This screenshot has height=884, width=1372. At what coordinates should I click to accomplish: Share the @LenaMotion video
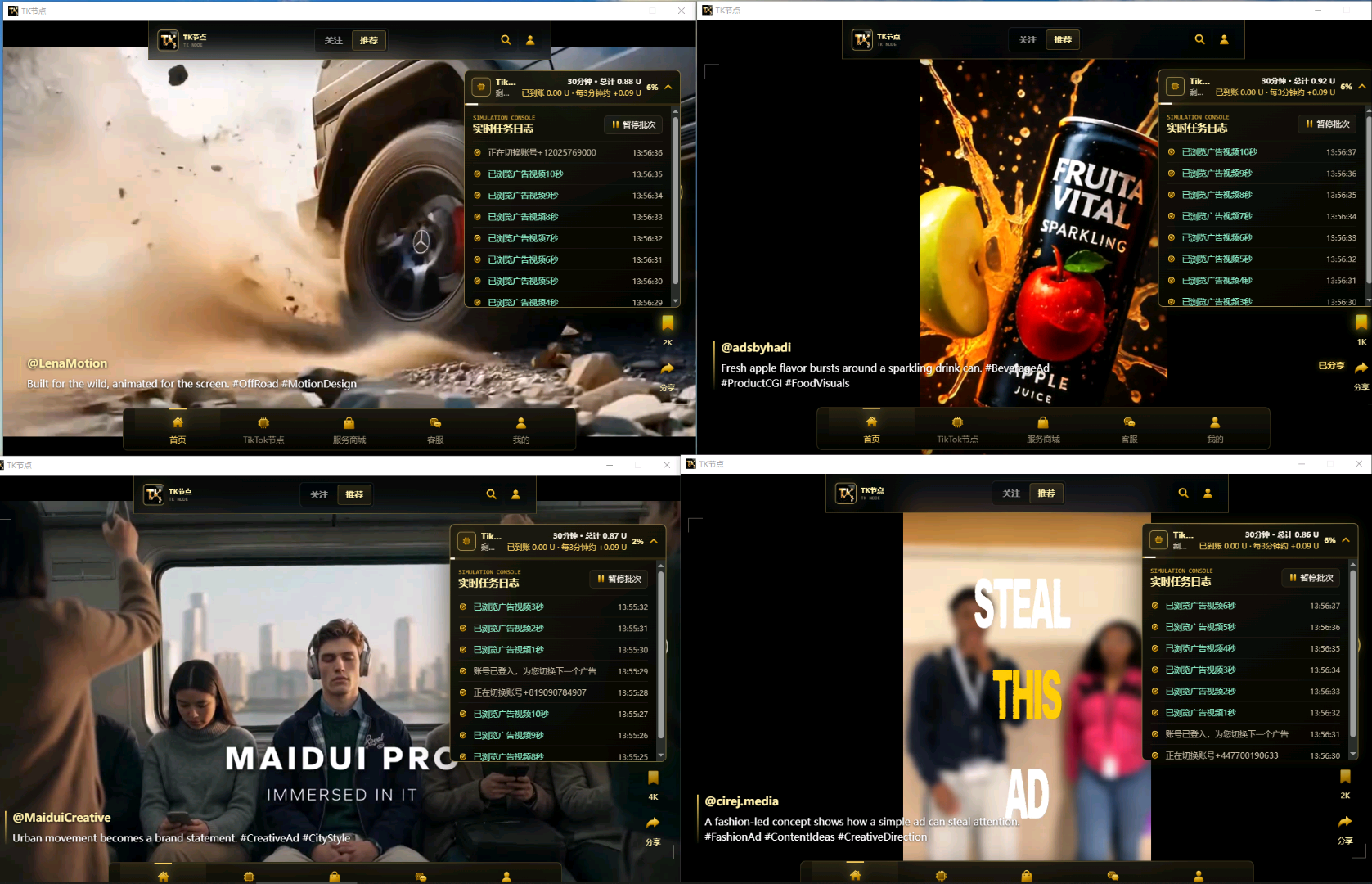pos(668,368)
